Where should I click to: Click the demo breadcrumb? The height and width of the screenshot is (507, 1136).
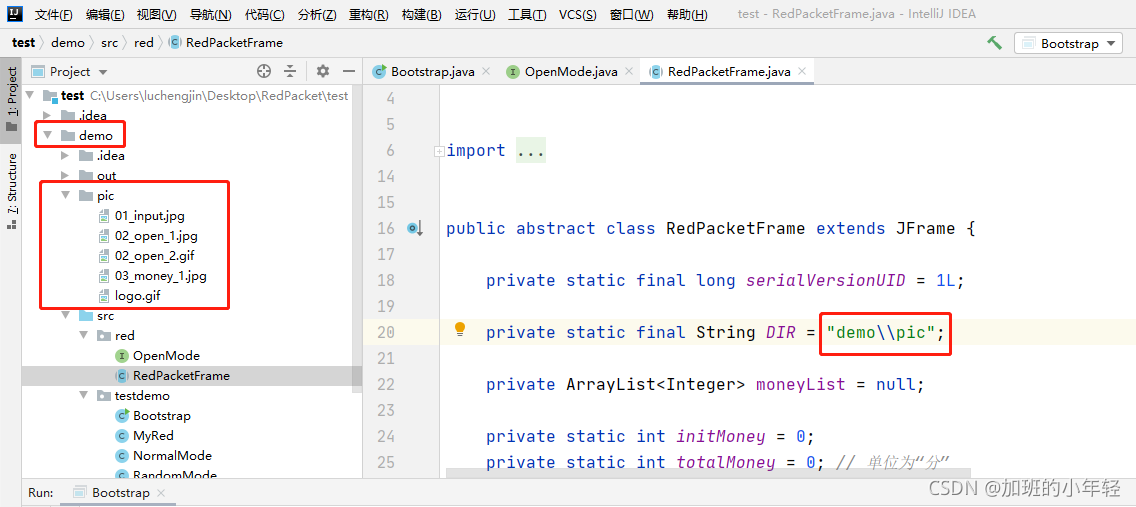coord(68,43)
